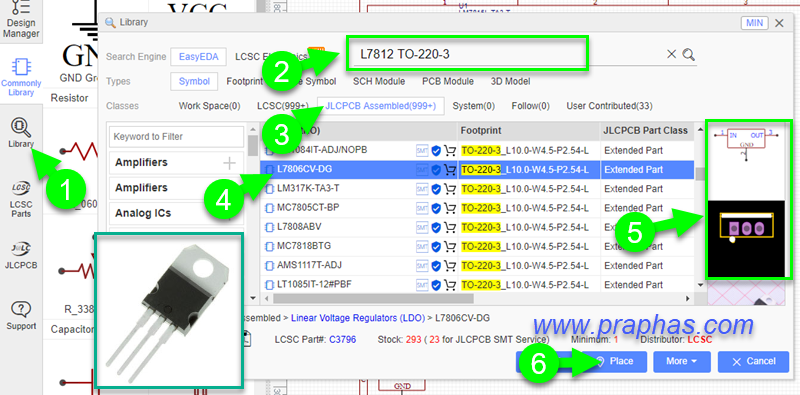Click the Place button
This screenshot has height=395, width=800.
point(615,361)
